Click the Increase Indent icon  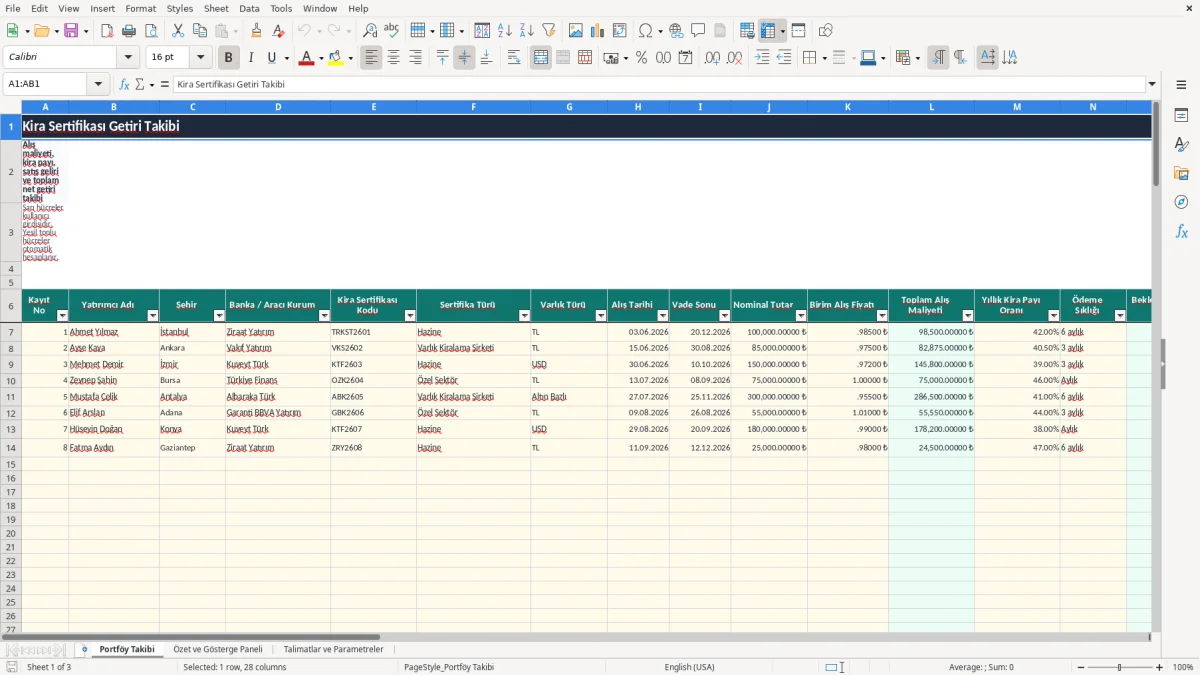tap(762, 58)
